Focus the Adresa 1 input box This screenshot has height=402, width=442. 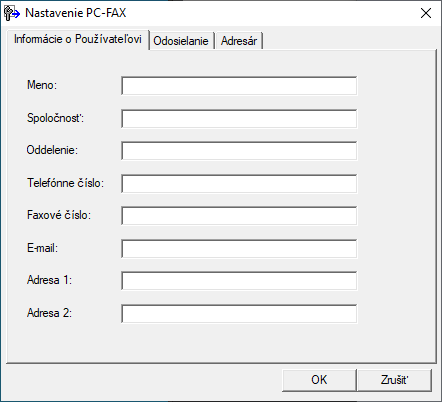(x=239, y=281)
